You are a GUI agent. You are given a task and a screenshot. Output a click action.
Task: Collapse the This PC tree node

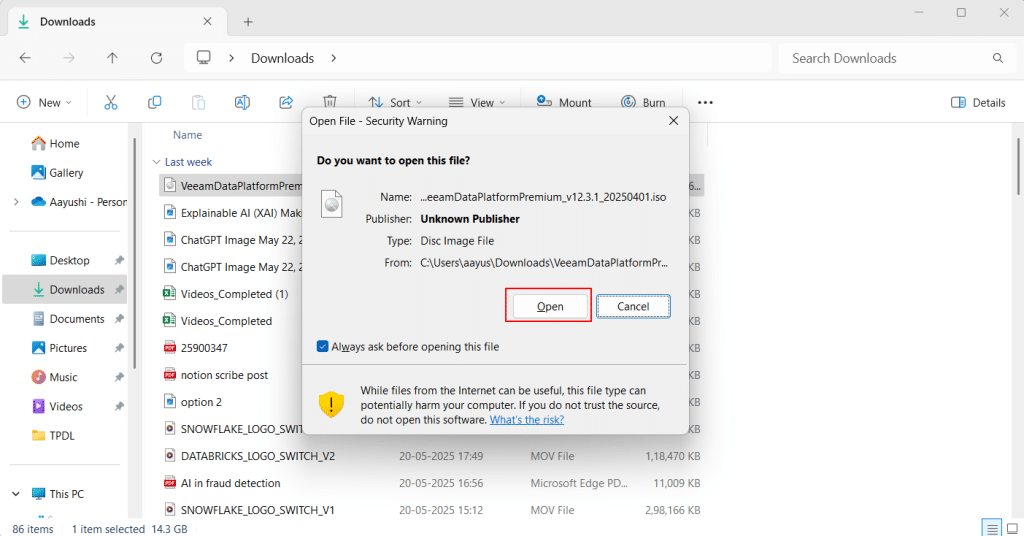coord(16,494)
